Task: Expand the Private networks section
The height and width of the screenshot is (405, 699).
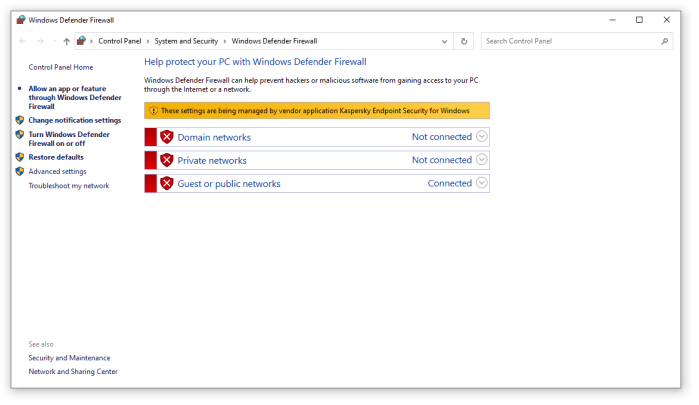Action: click(x=482, y=160)
